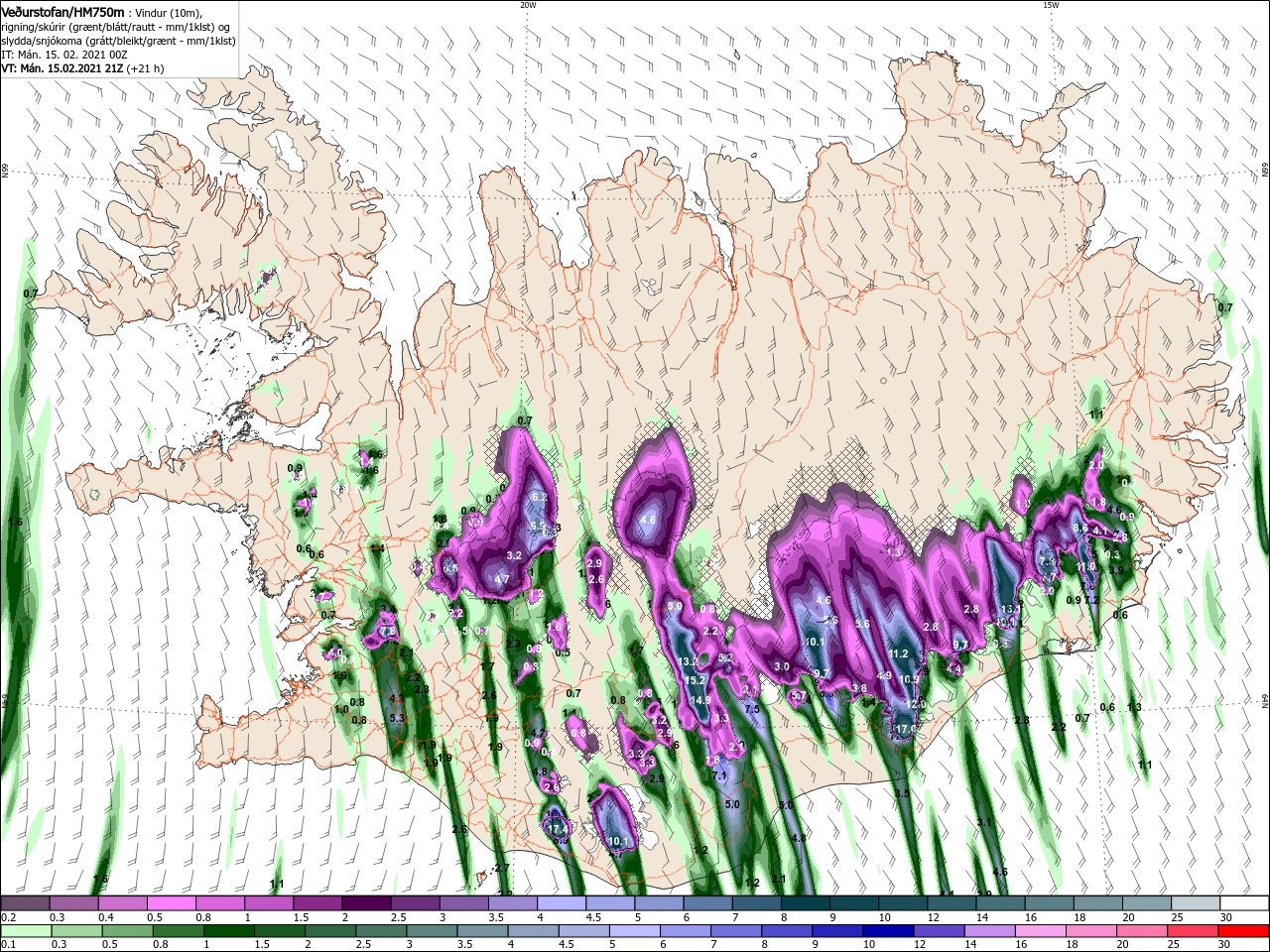This screenshot has width=1270, height=952.
Task: Pick the snow legend swatch between 4 and 4.5
Action: coord(562,903)
